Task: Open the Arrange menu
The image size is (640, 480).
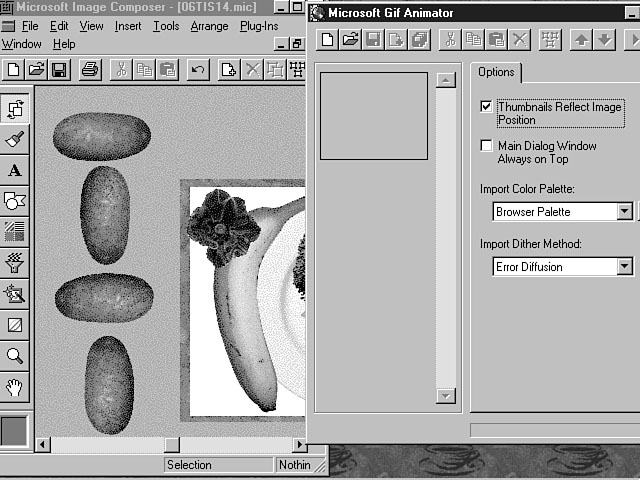Action: pos(209,26)
